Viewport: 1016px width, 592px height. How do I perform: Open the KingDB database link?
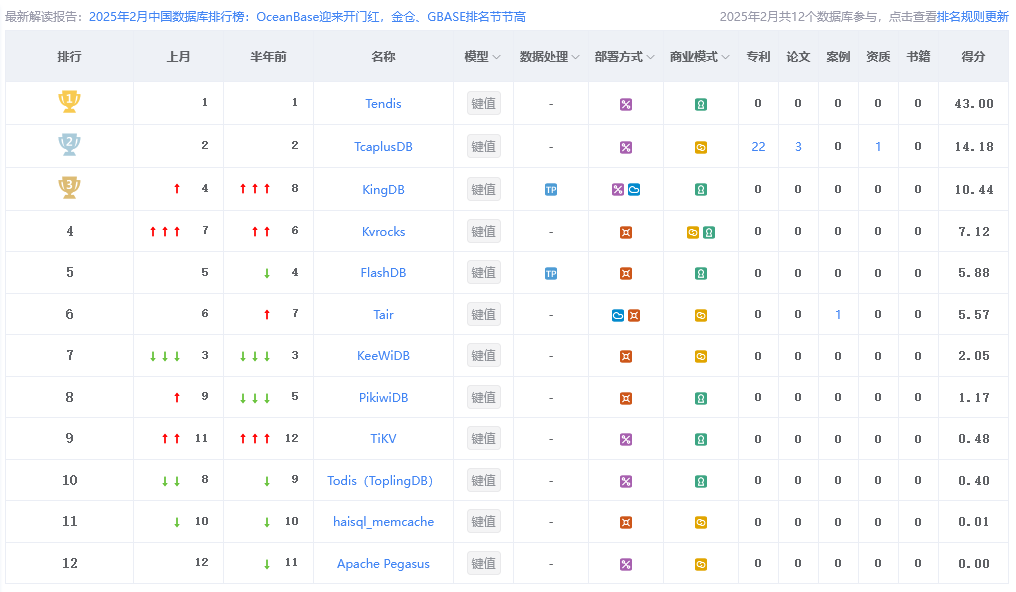coord(384,190)
